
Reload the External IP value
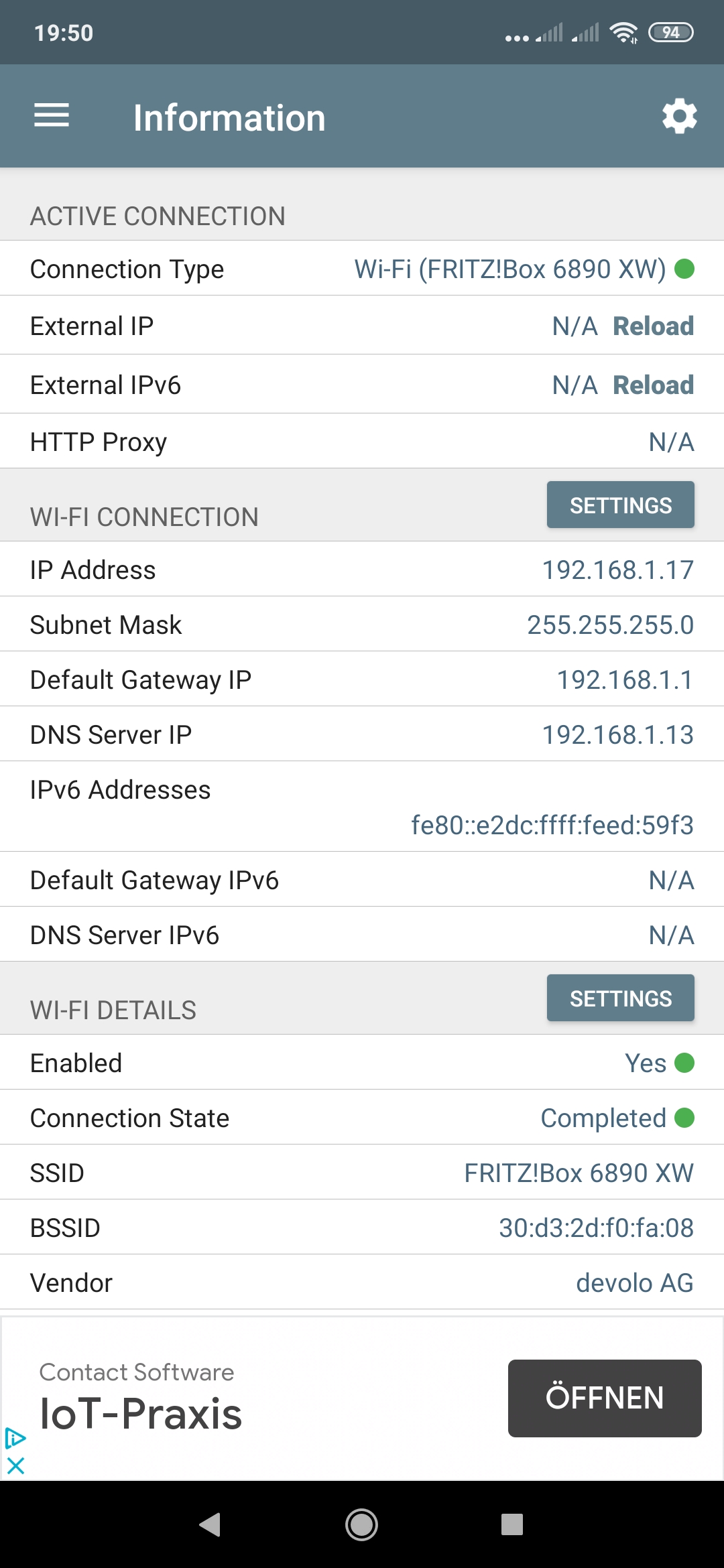653,326
